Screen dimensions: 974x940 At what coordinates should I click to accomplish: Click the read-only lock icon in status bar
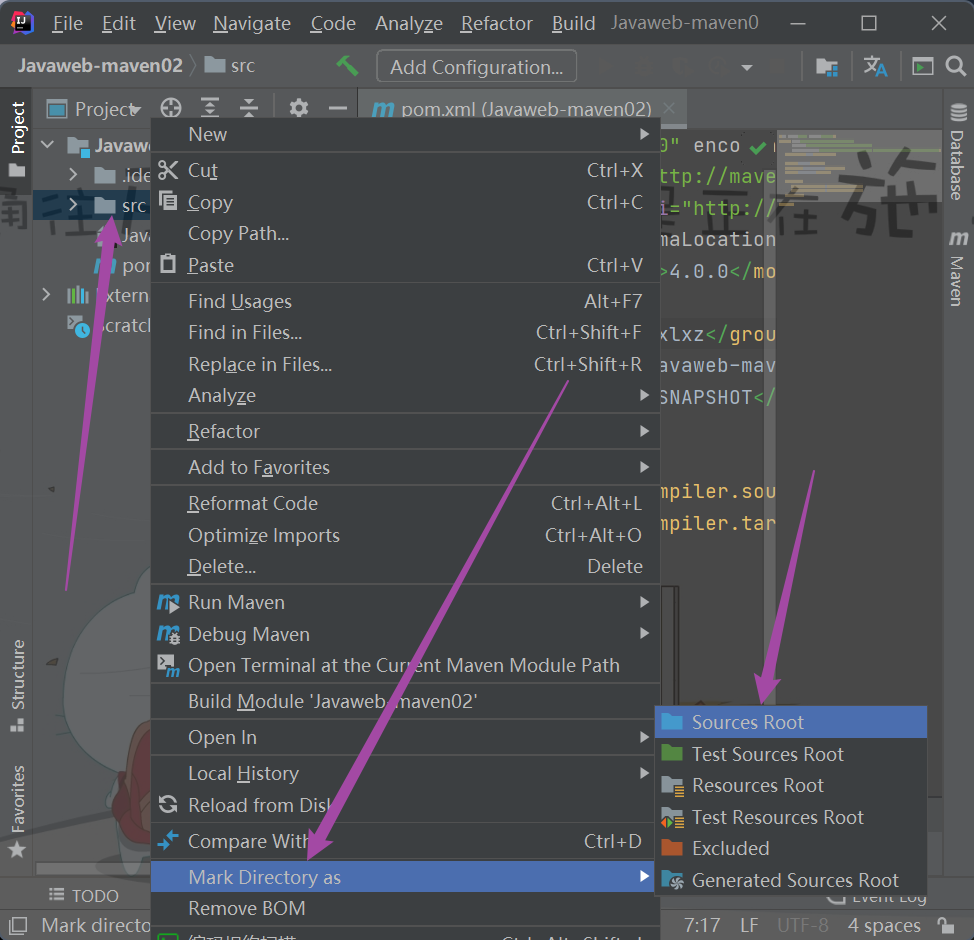pos(946,925)
